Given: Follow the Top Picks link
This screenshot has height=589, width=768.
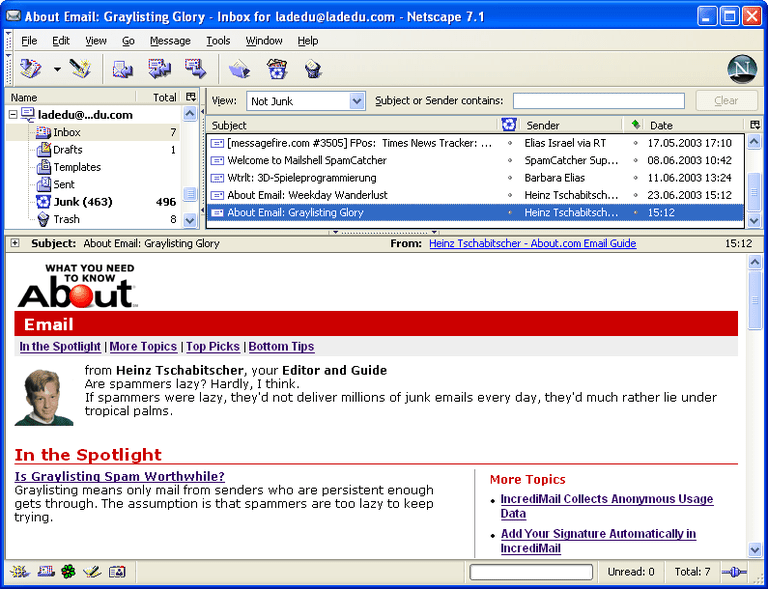Looking at the screenshot, I should 213,346.
